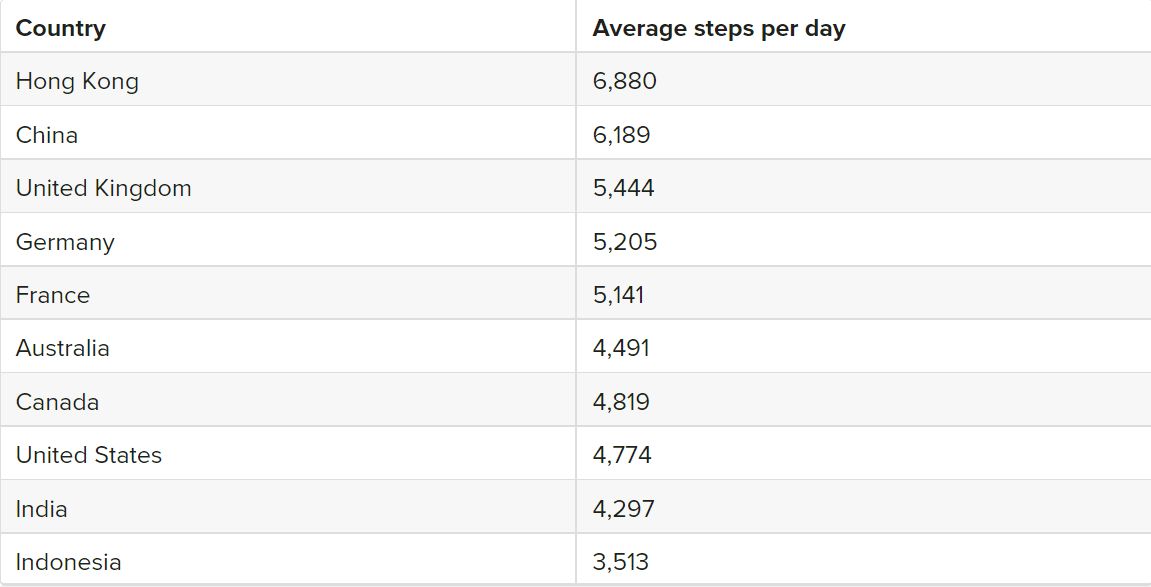The width and height of the screenshot is (1151, 587).
Task: Click the Canada country cell
Action: 58,402
